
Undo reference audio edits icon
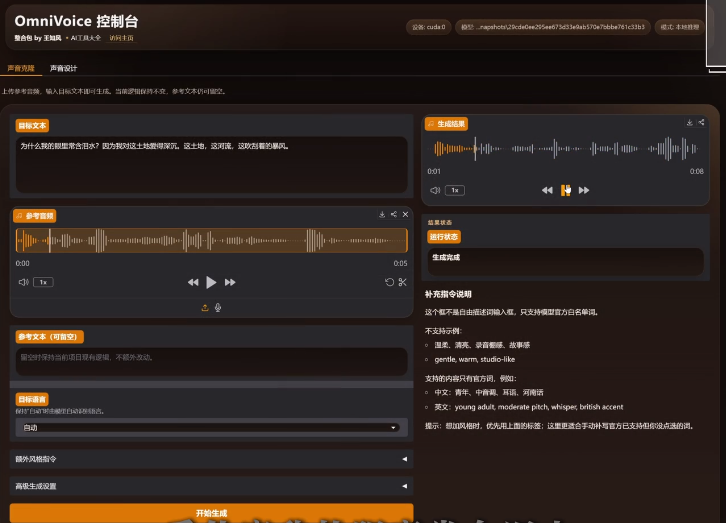pyautogui.click(x=389, y=282)
